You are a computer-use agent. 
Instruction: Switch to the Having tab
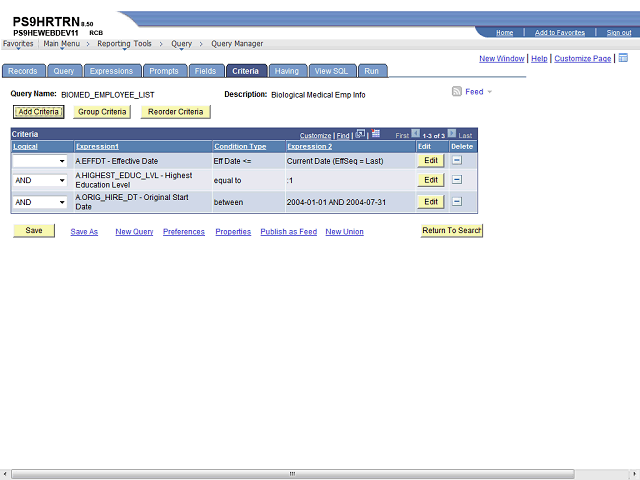point(287,71)
